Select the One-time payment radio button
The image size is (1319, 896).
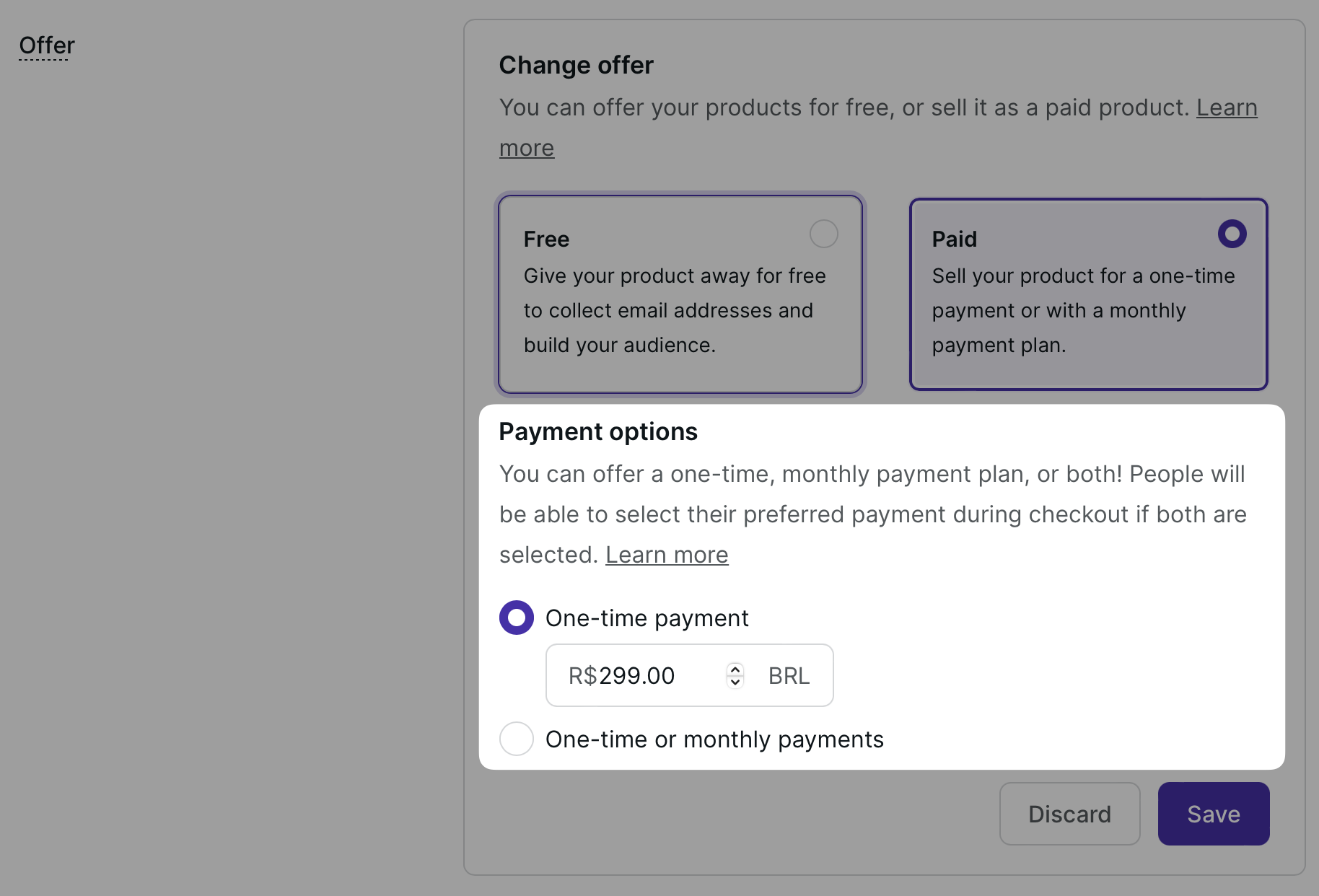pos(517,618)
